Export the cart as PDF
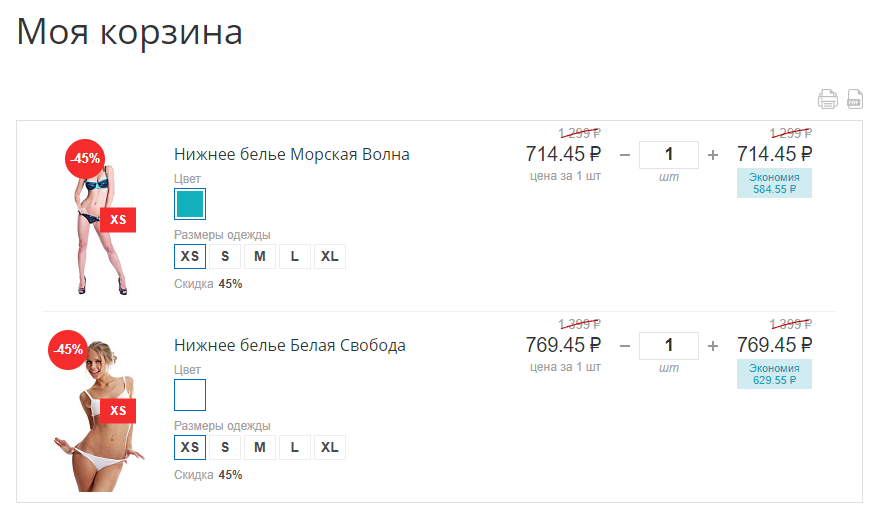Screen dimensions: 882x510 [x=855, y=99]
